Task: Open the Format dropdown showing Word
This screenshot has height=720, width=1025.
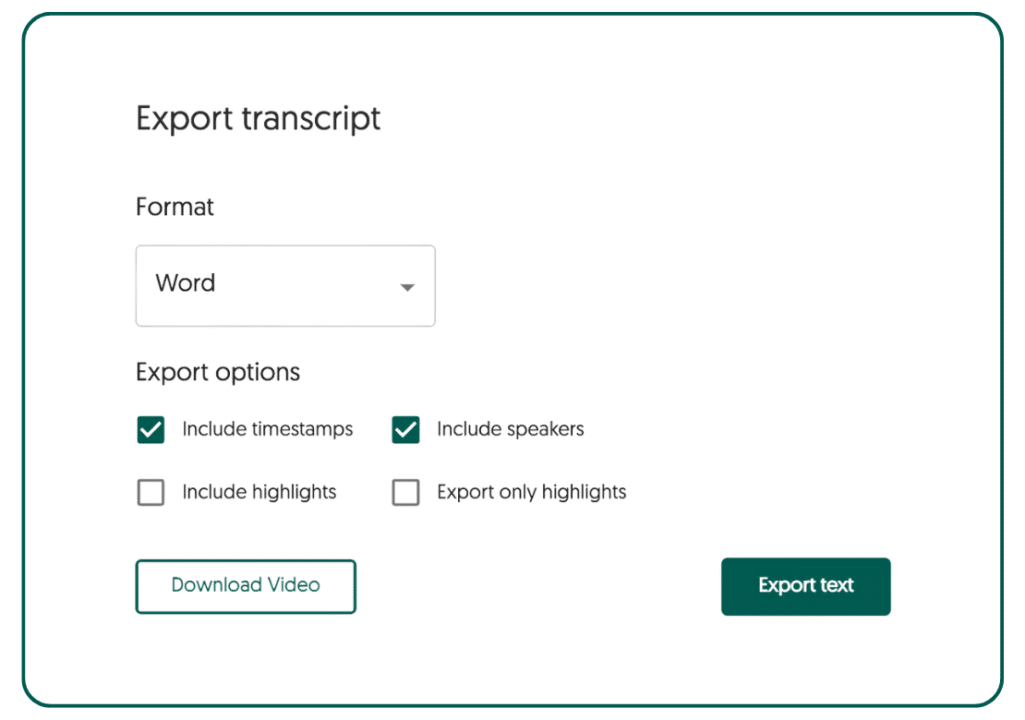Action: pyautogui.click(x=285, y=285)
